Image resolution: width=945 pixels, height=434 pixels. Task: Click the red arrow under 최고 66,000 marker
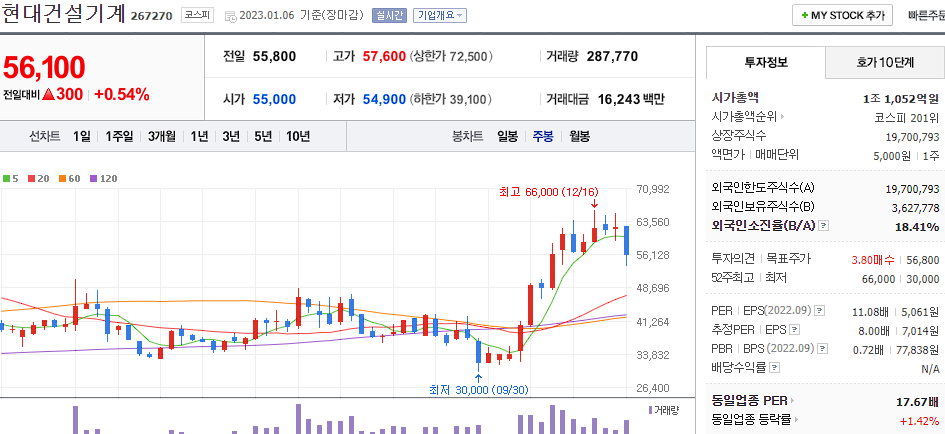[x=594, y=206]
